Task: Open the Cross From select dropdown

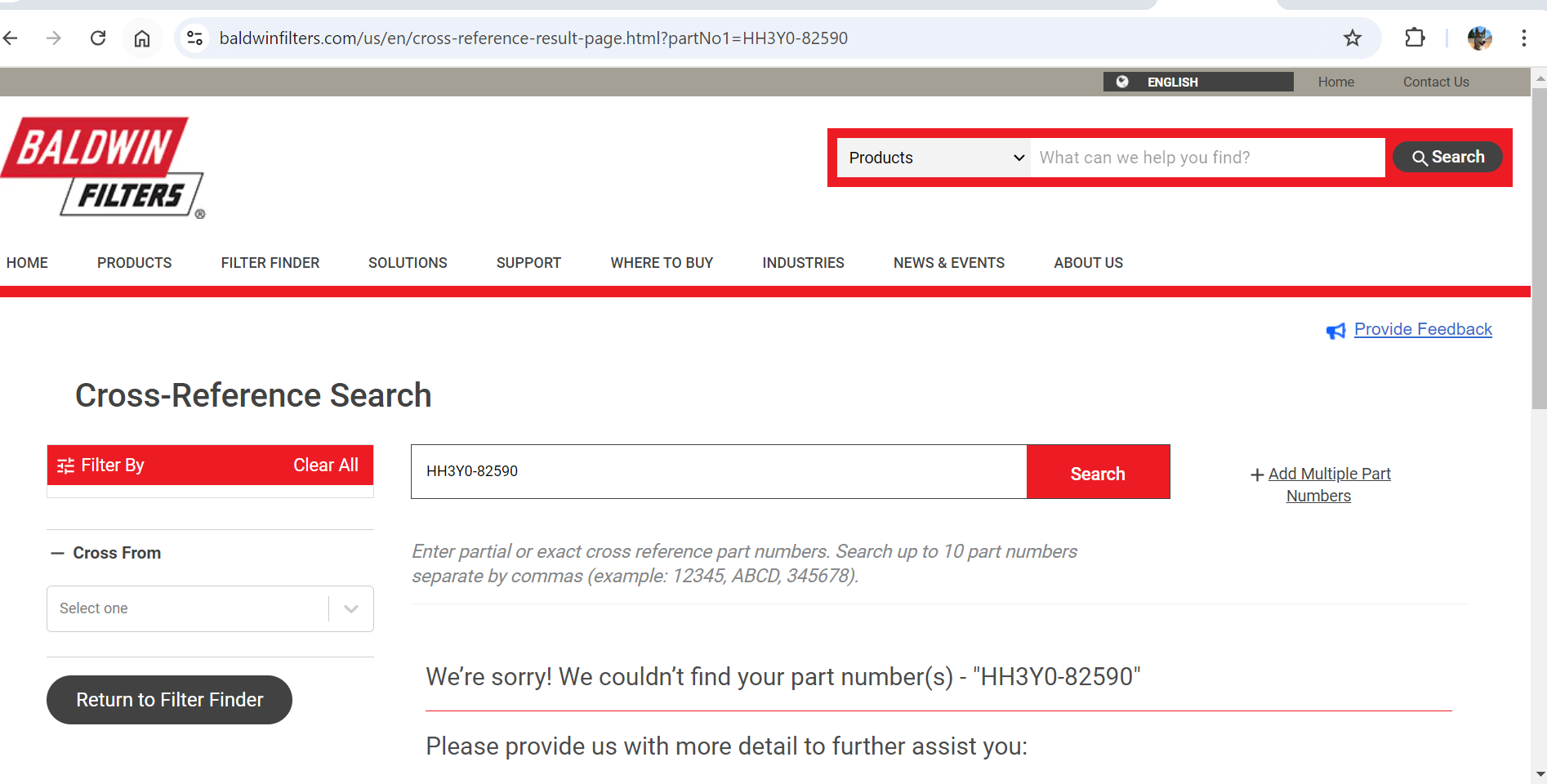Action: tap(210, 608)
